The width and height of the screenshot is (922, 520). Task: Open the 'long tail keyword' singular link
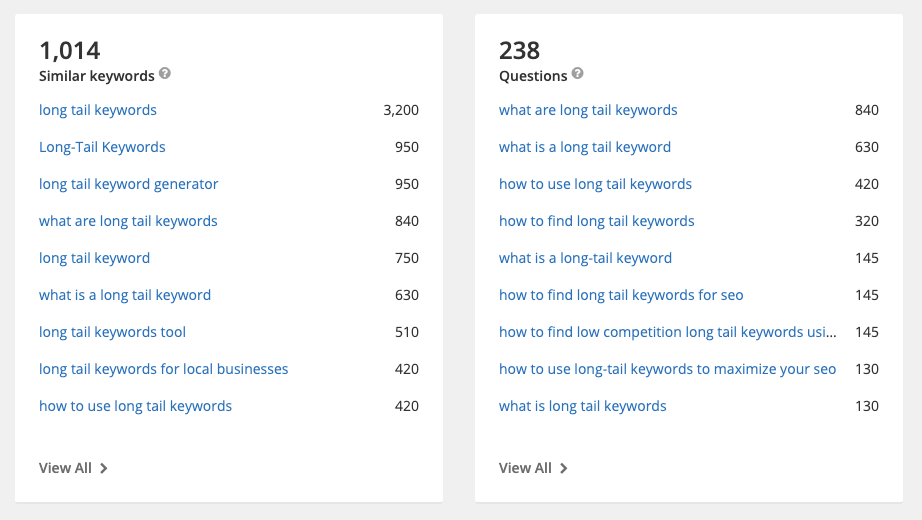(94, 258)
